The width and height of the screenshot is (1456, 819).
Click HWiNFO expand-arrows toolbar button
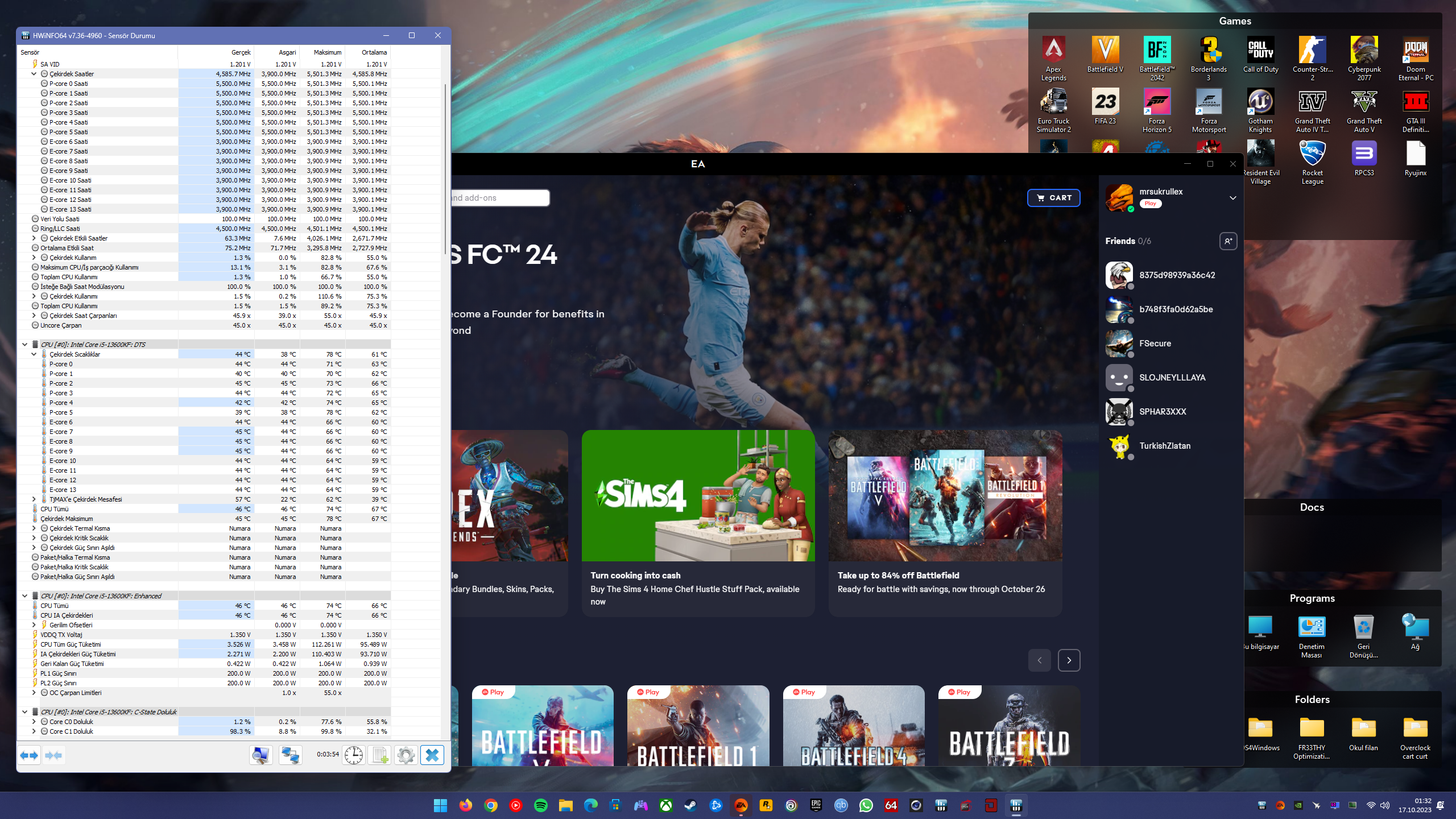point(28,755)
